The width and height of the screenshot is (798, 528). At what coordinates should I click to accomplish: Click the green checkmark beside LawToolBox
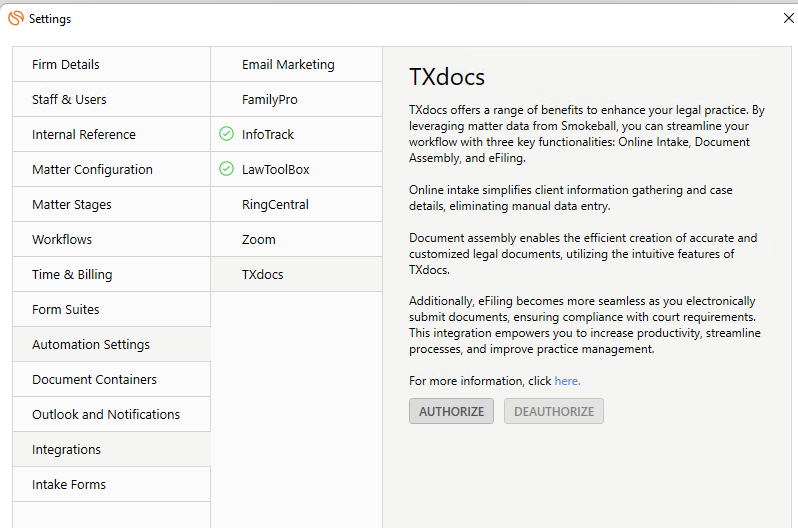pos(226,169)
